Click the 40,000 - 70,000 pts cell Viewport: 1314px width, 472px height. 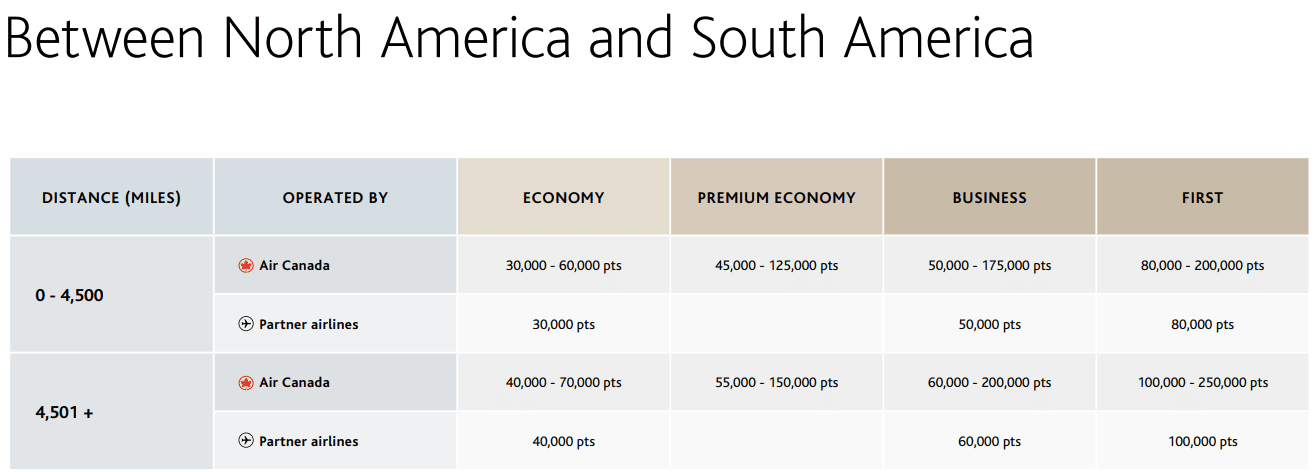coord(563,383)
